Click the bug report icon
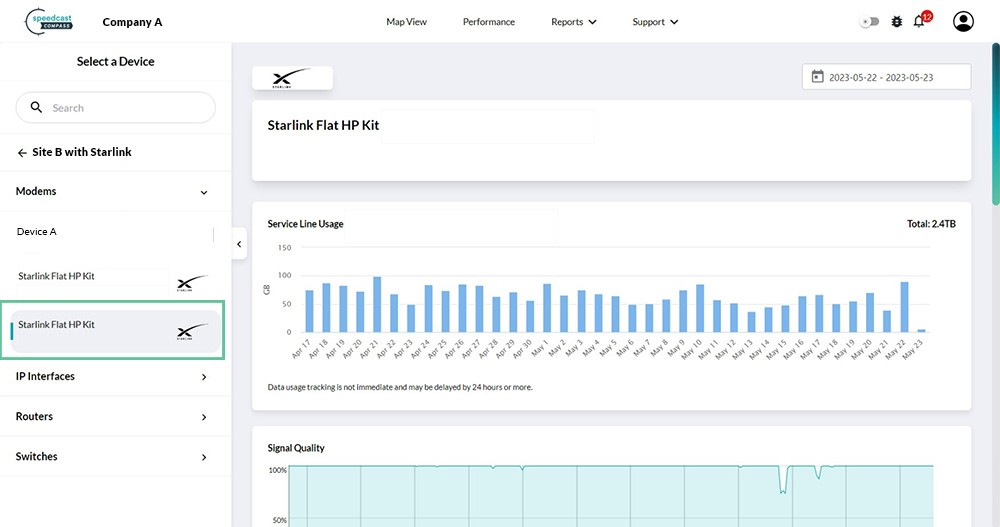Viewport: 1000px width, 527px height. click(x=897, y=22)
